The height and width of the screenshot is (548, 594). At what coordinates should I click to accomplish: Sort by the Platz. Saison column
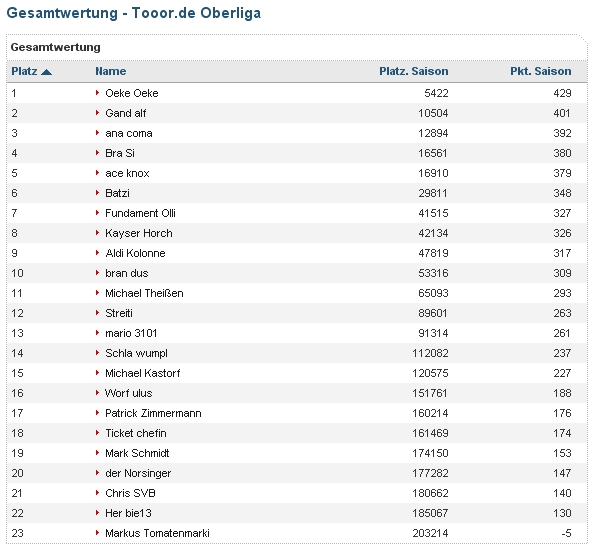[x=414, y=71]
